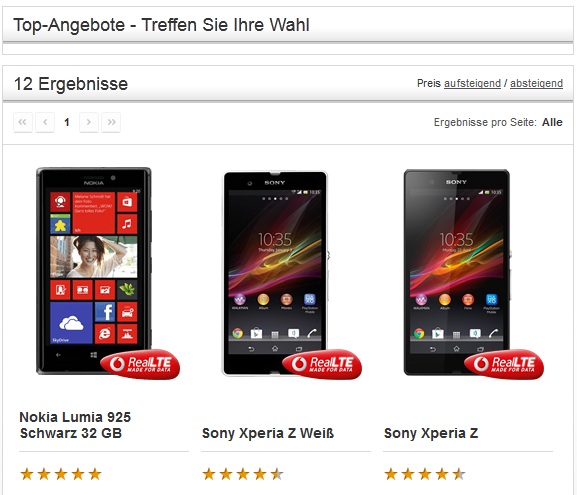Click white Sony Xperia Z phone image
577x495 pixels.
(275, 273)
